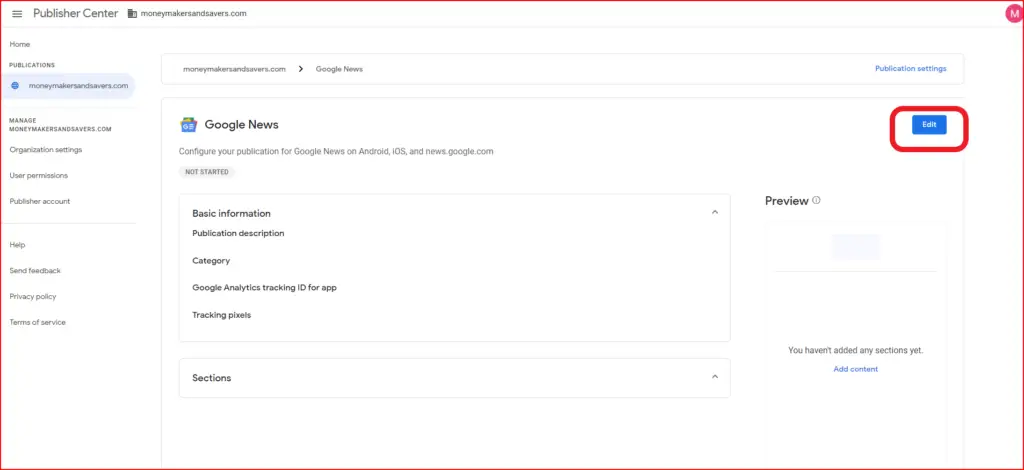Click the globe icon beside moneymakersandsavers.com
This screenshot has width=1024, height=470.
16,86
